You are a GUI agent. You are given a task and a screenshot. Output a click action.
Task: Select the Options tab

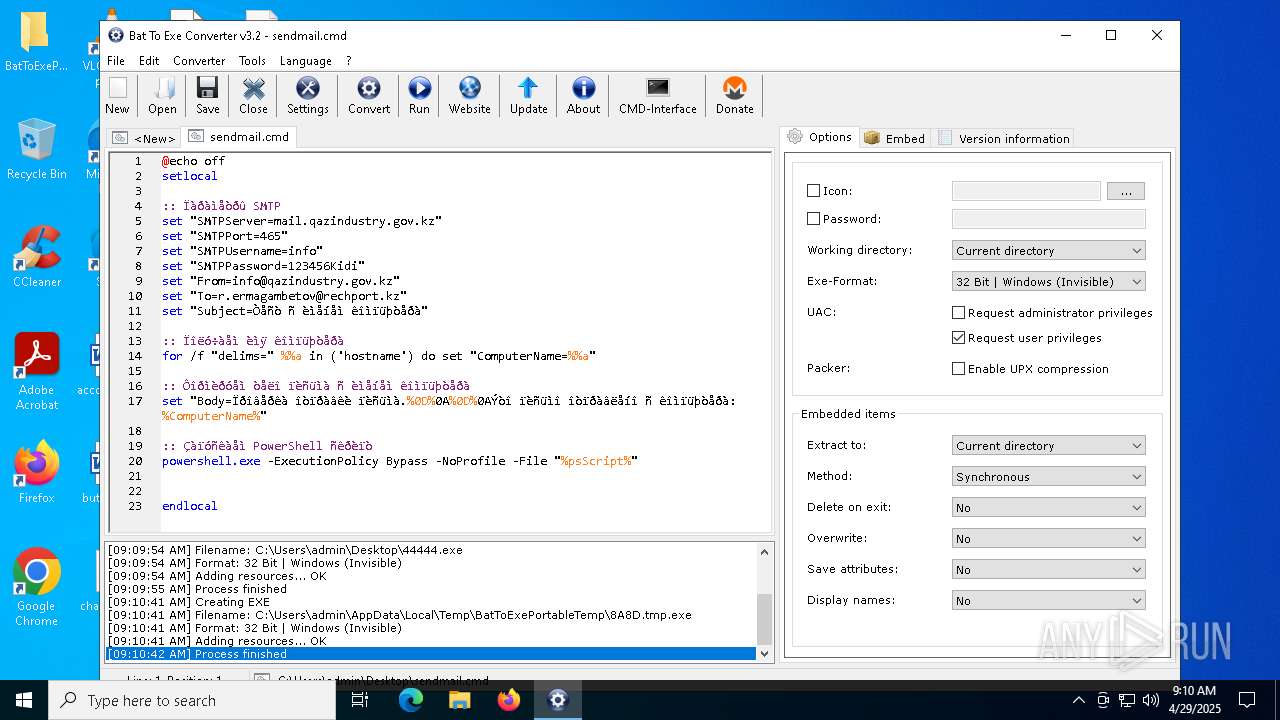pos(820,137)
